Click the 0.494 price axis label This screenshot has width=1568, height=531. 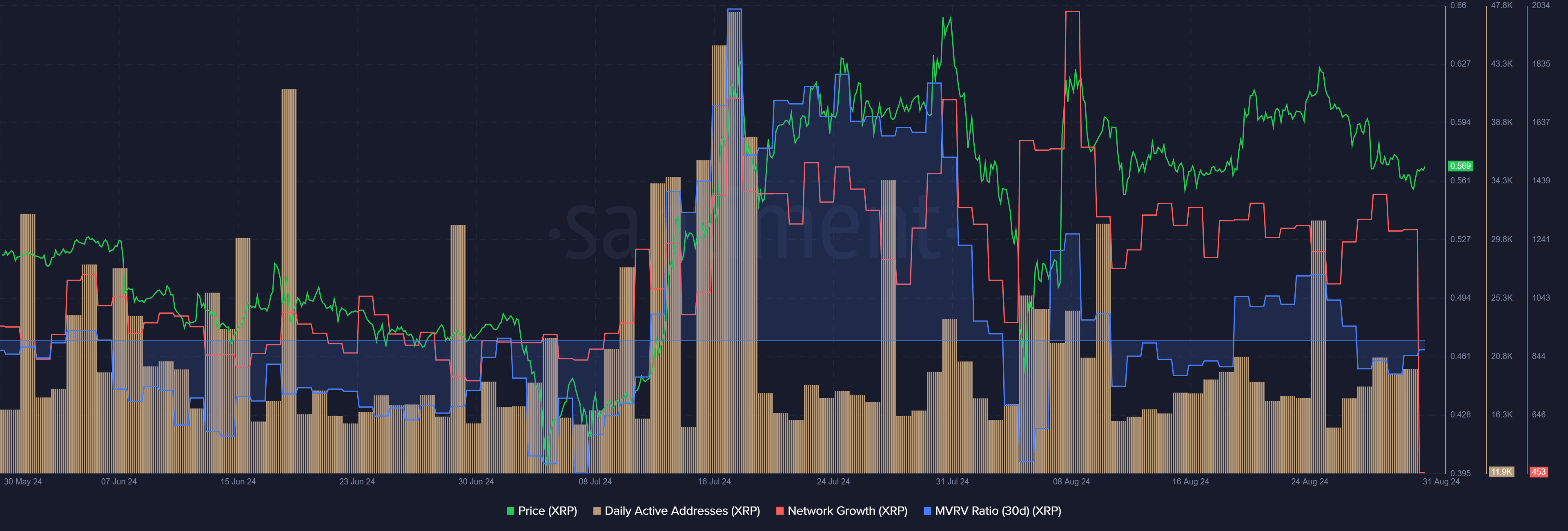pos(1460,298)
